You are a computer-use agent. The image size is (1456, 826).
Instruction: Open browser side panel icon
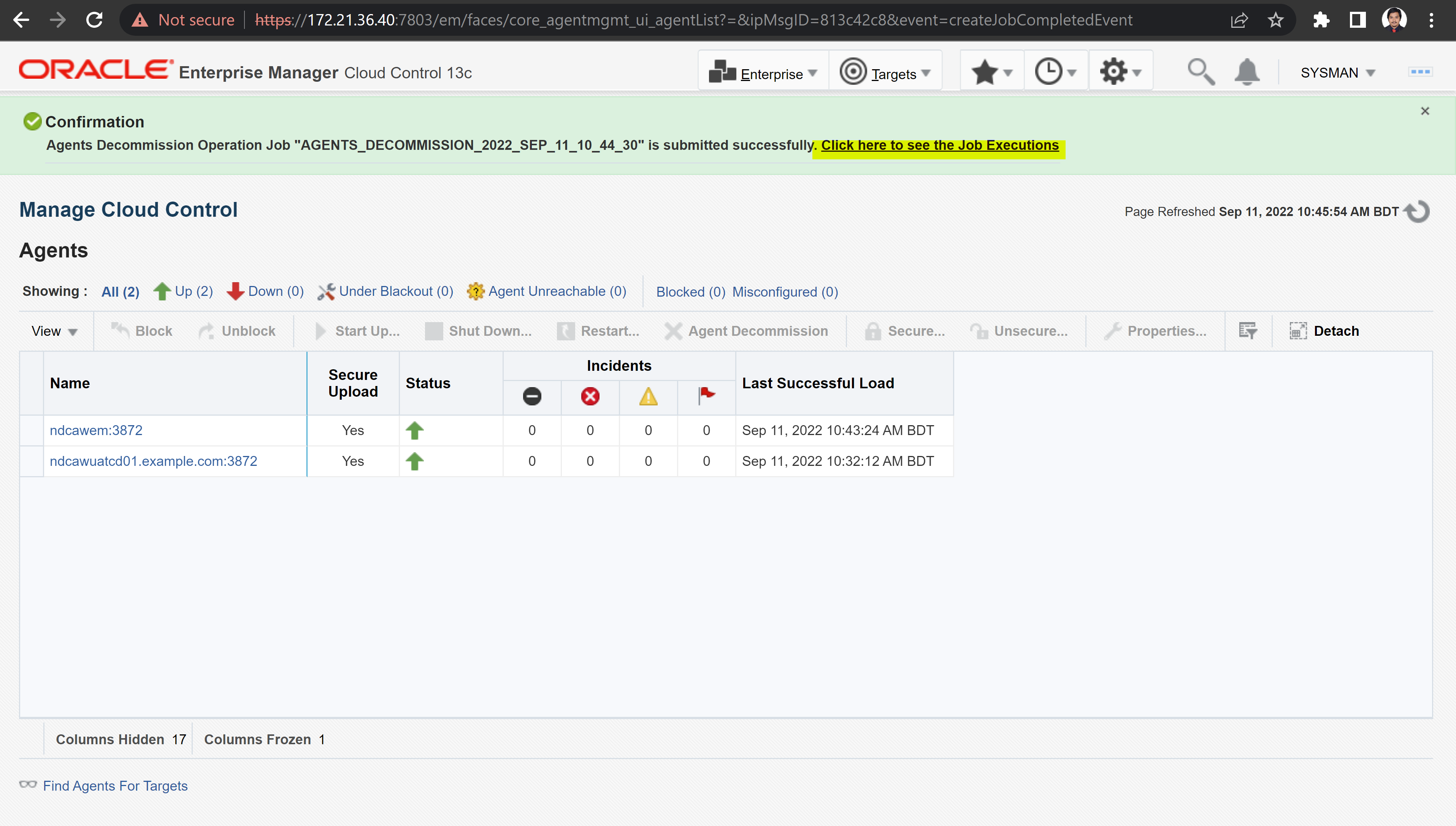pyautogui.click(x=1358, y=21)
